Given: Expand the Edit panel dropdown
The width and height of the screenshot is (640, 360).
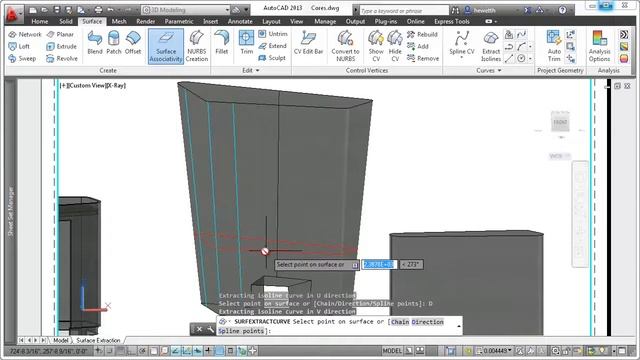Looking at the screenshot, I should [251, 70].
